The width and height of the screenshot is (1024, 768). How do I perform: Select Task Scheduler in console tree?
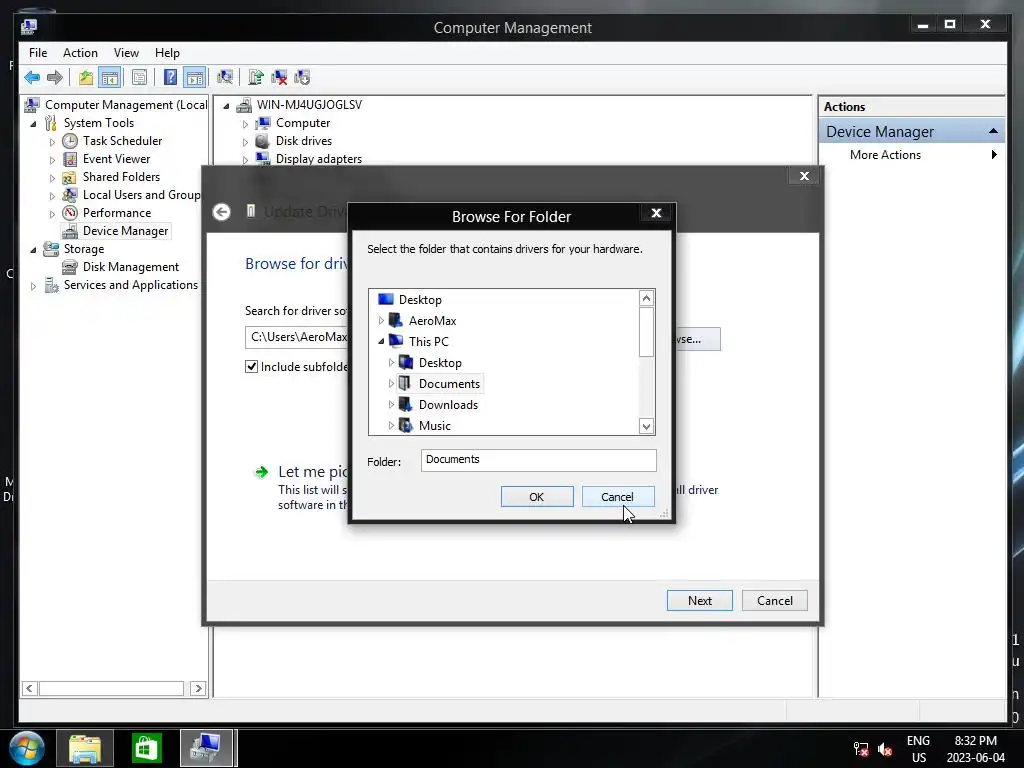(122, 140)
